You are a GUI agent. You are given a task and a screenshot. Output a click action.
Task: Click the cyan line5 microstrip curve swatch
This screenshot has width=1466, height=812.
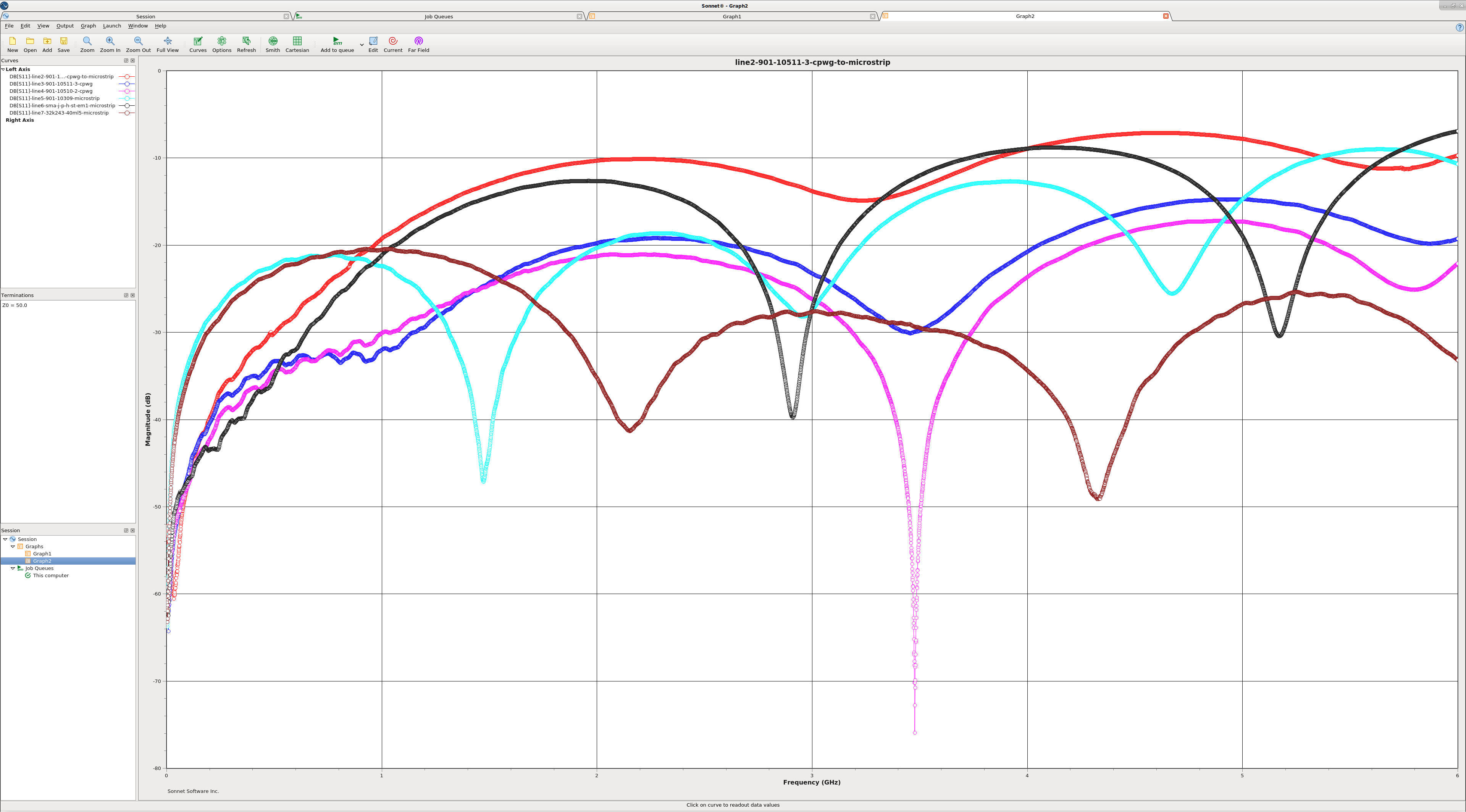click(x=127, y=98)
